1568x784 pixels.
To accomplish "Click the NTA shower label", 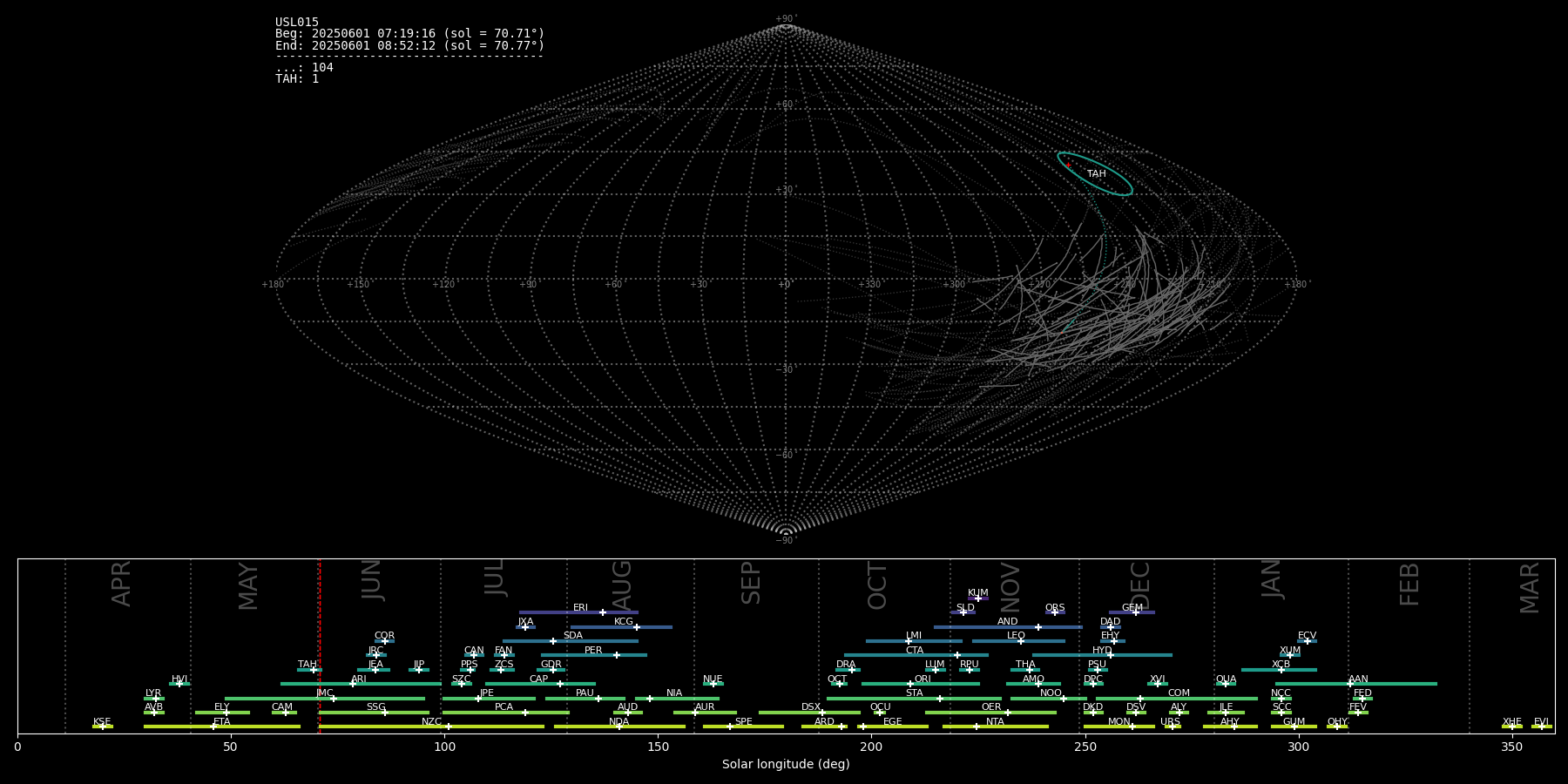I will [995, 722].
